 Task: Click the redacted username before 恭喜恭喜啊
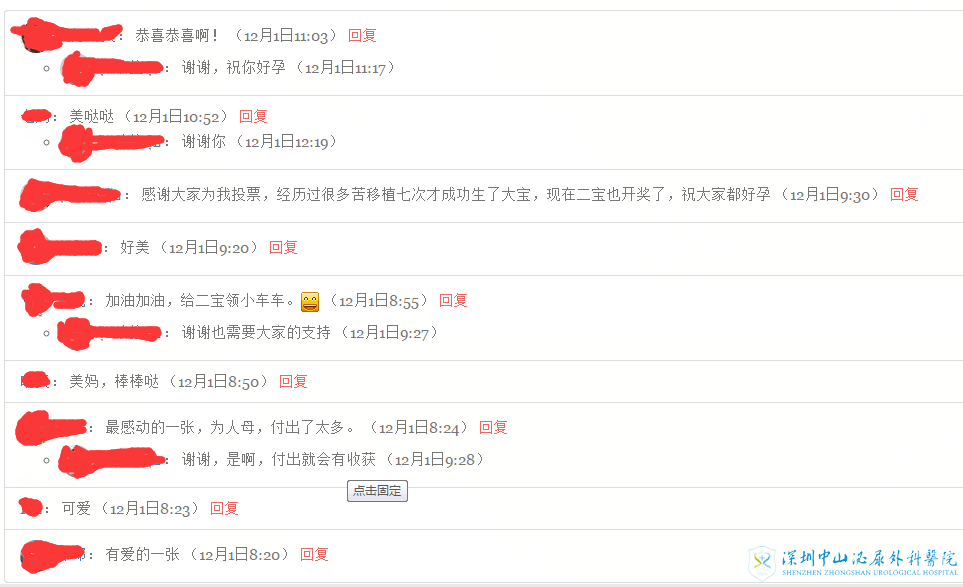(x=68, y=34)
